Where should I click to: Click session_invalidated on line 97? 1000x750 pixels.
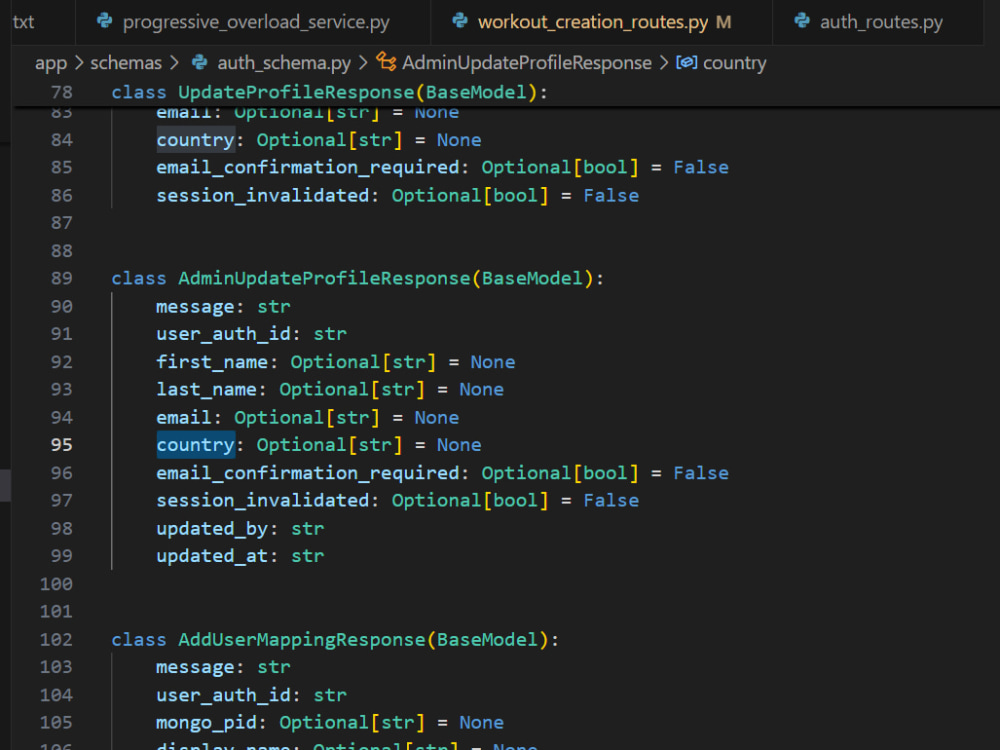click(263, 501)
